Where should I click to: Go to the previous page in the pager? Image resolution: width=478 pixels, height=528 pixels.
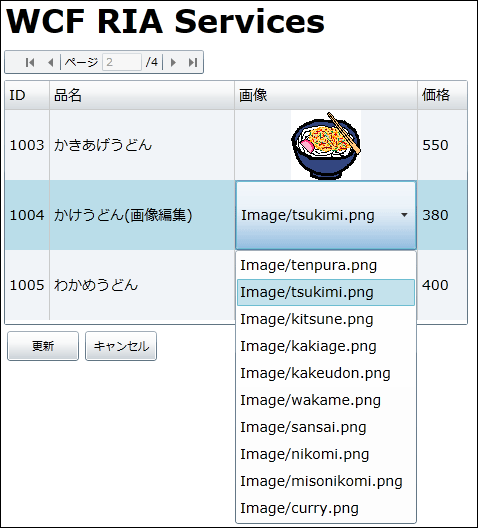tap(50, 62)
